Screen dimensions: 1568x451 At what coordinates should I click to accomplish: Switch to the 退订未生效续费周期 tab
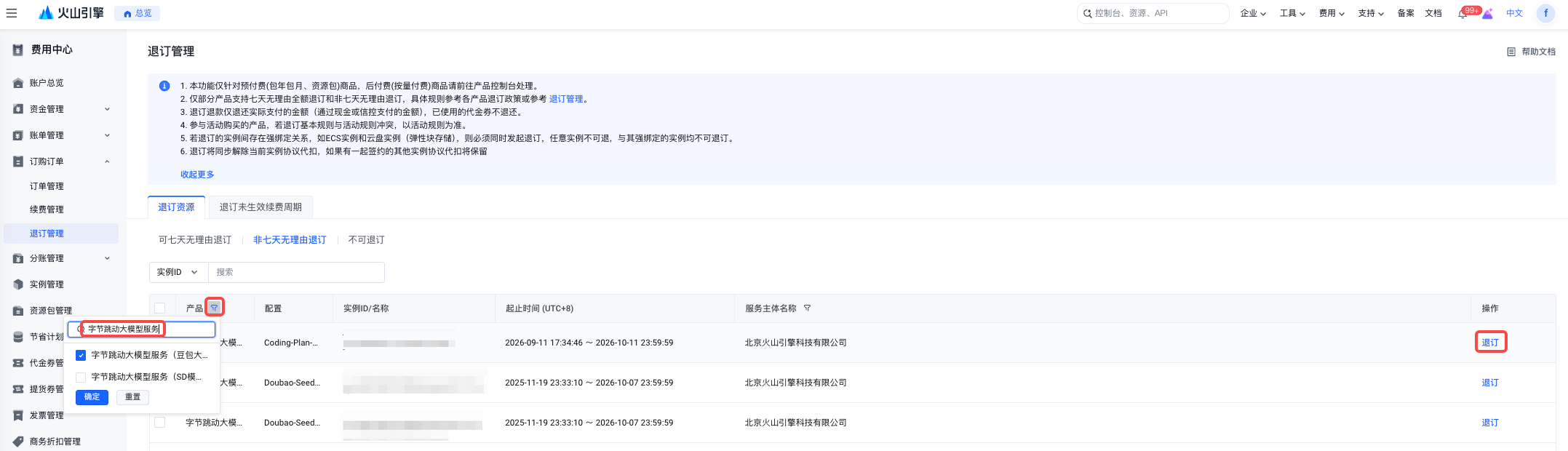[260, 207]
